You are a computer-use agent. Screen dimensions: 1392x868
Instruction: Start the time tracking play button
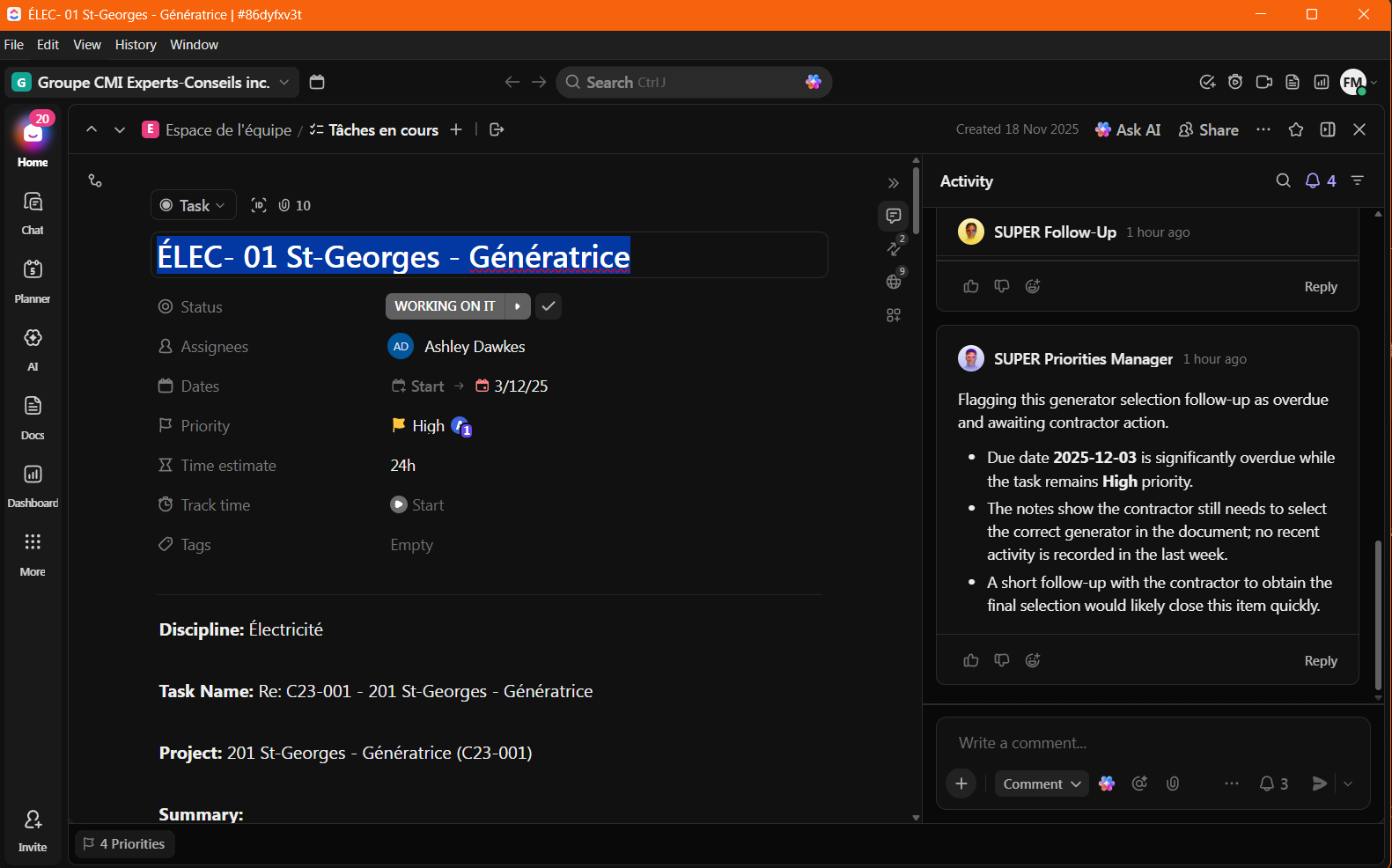pos(399,505)
